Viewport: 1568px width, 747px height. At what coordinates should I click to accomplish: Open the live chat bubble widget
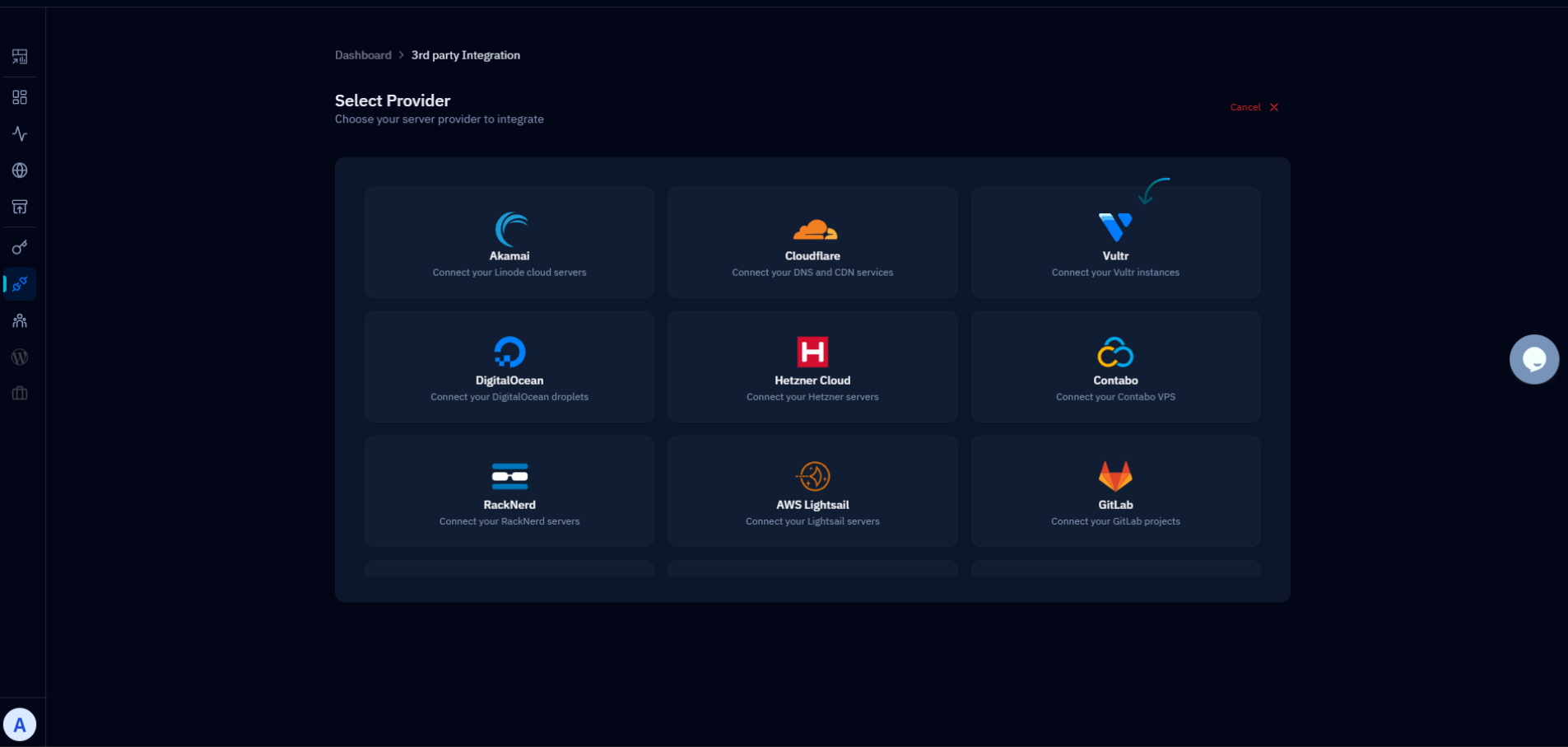pyautogui.click(x=1534, y=359)
